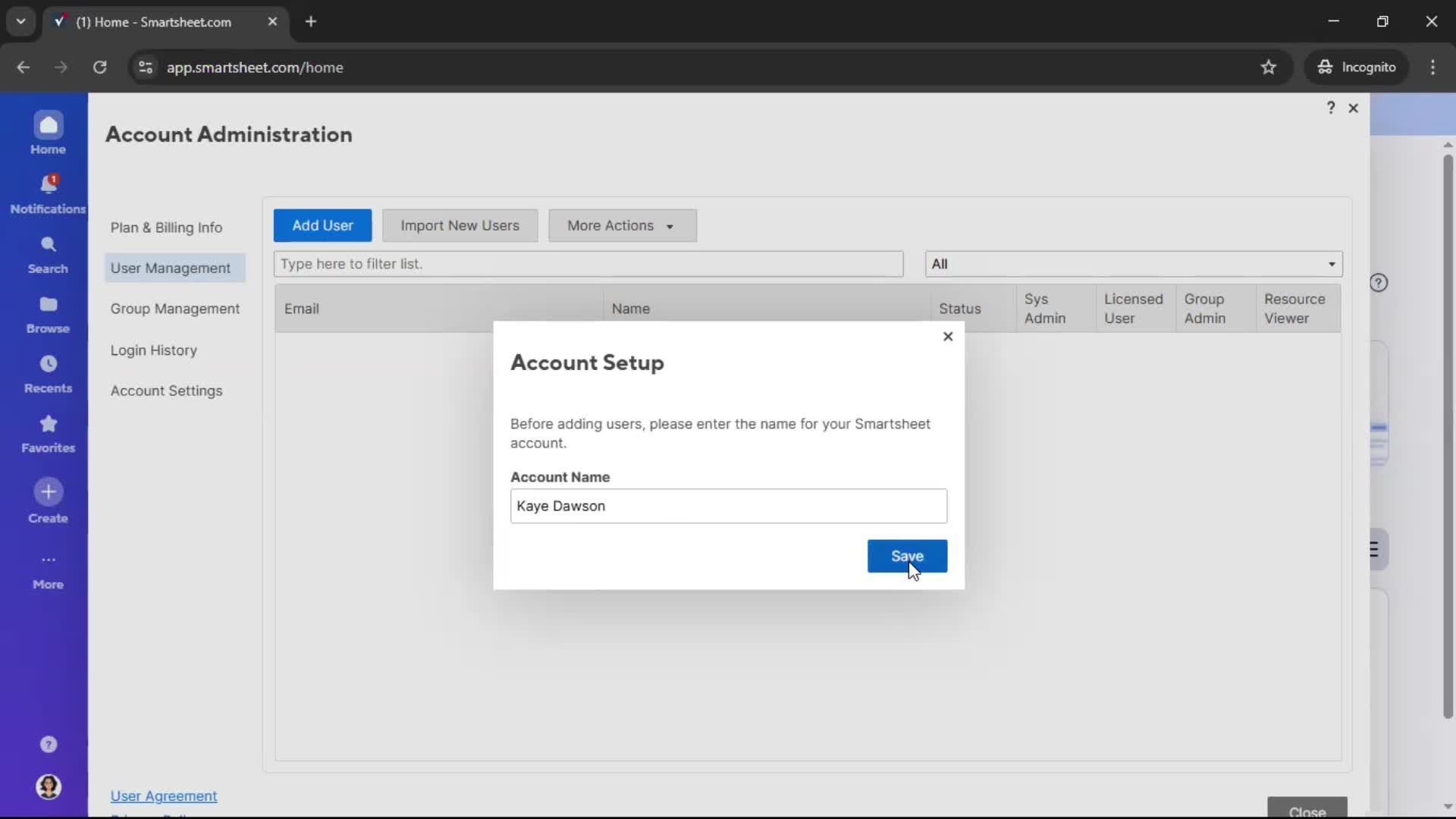
Task: Open Favorites star icon
Action: pyautogui.click(x=48, y=424)
